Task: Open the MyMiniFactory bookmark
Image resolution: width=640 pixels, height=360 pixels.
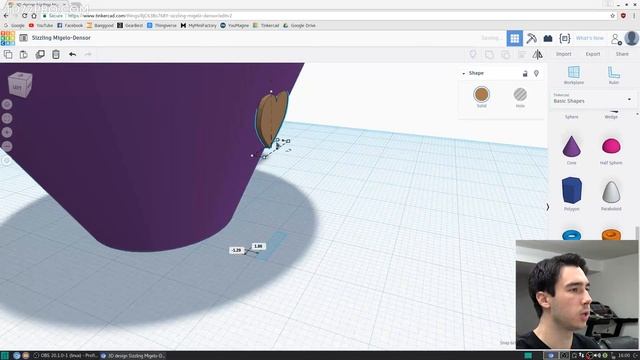Action: point(198,25)
